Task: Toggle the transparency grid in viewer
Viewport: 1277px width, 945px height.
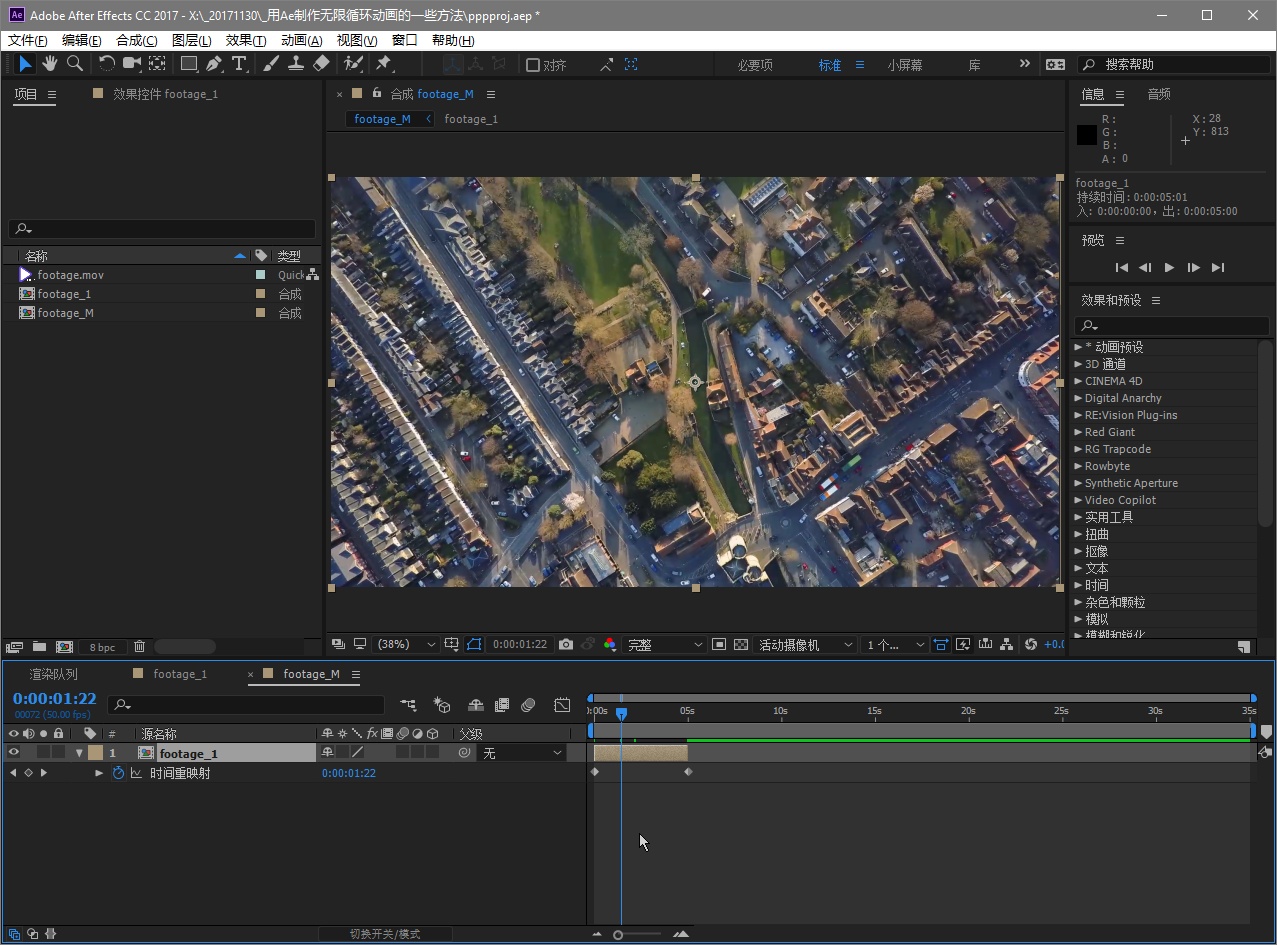Action: pos(741,645)
